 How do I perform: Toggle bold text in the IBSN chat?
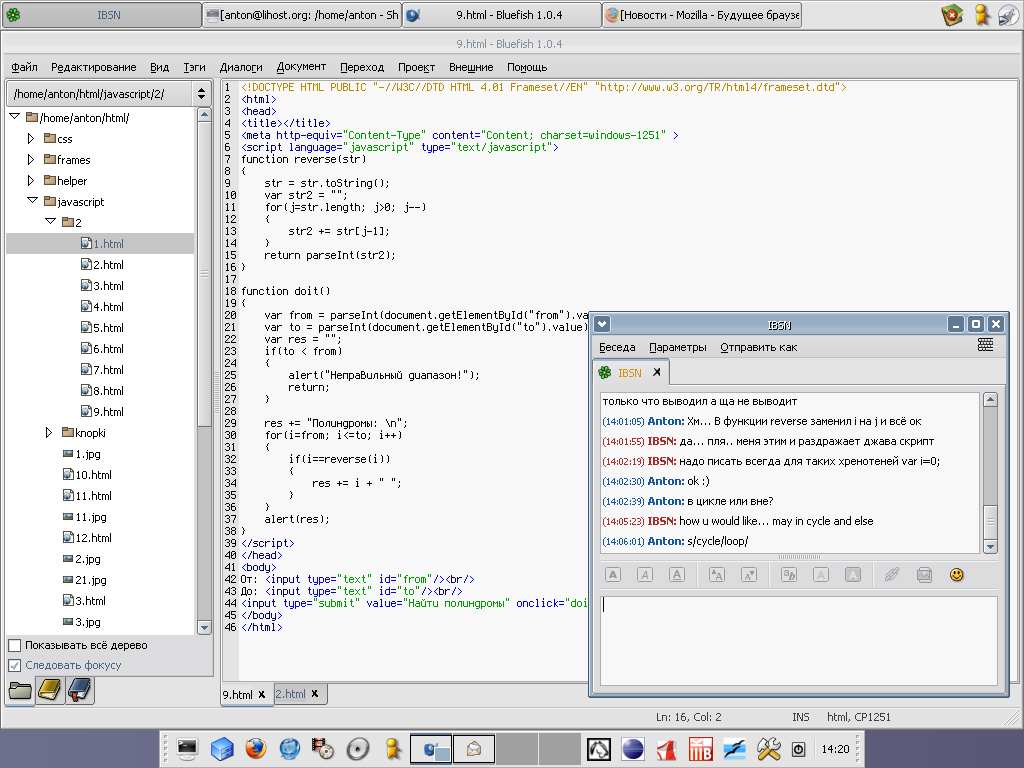pos(613,575)
